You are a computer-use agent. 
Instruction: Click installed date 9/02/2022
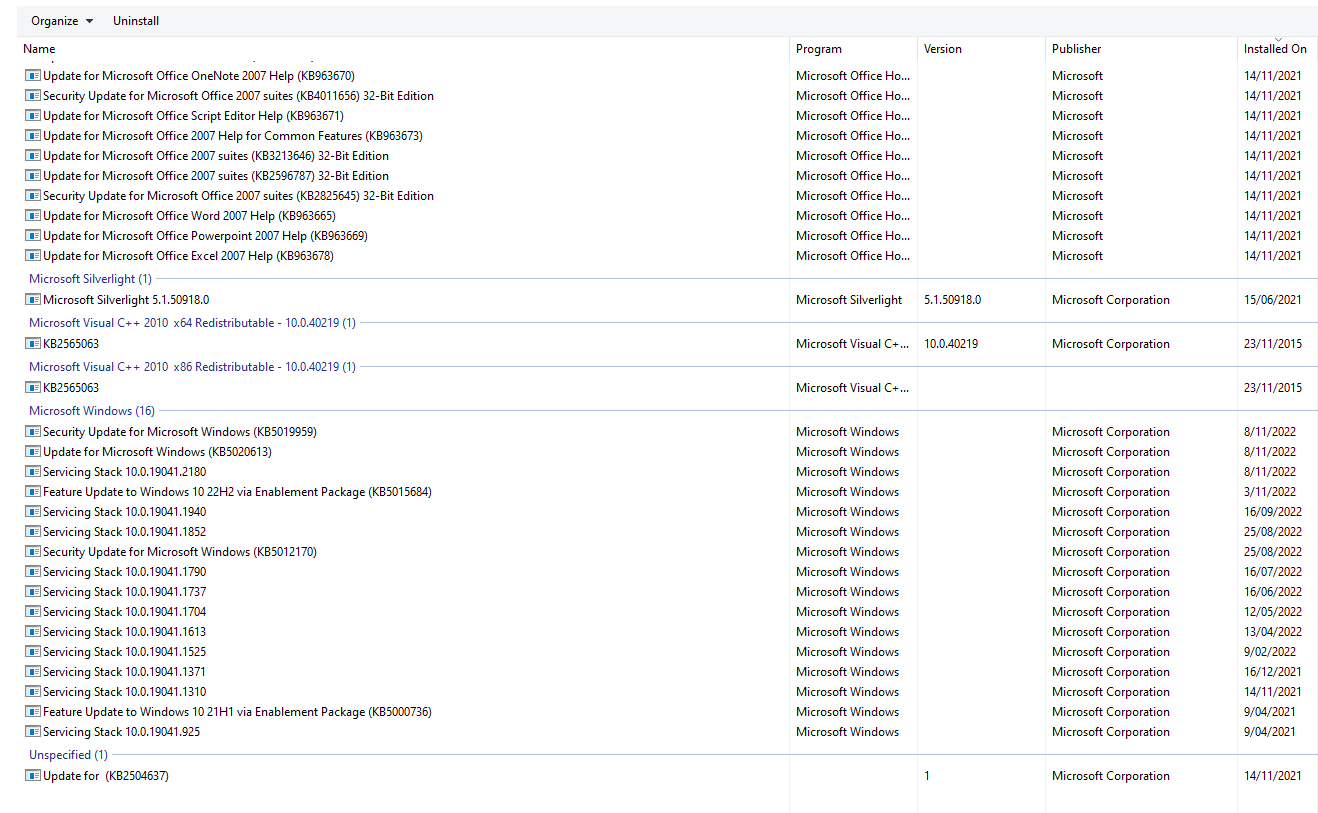click(x=1270, y=652)
